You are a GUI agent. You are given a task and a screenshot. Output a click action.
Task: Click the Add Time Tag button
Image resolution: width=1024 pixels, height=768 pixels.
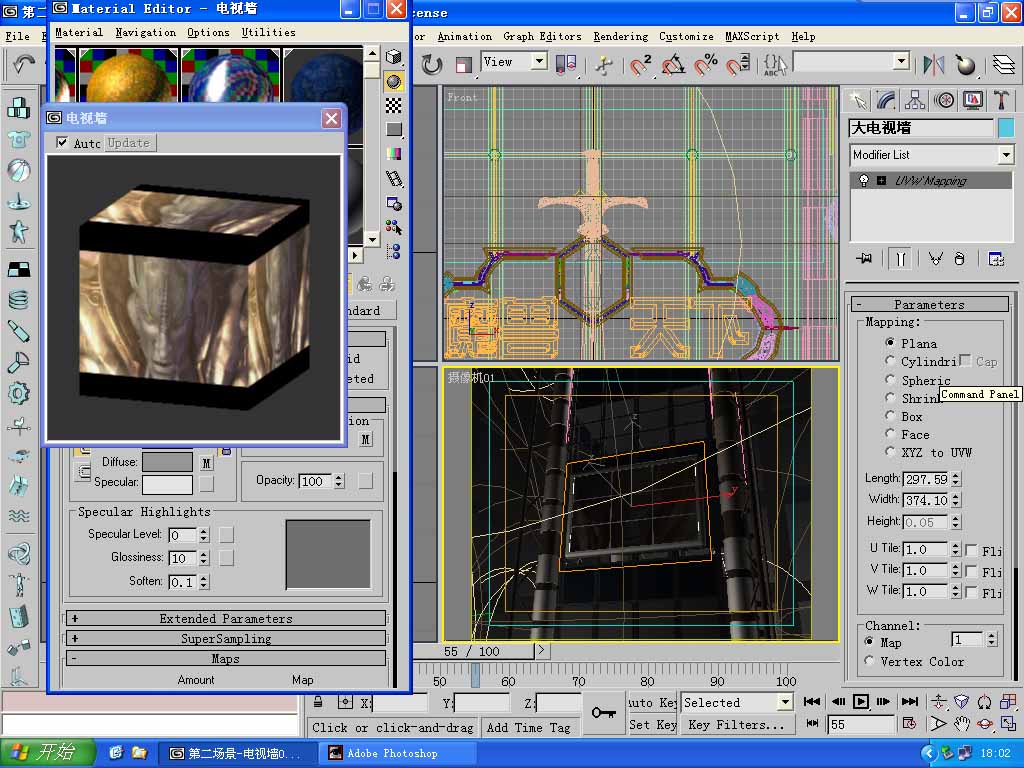point(528,727)
